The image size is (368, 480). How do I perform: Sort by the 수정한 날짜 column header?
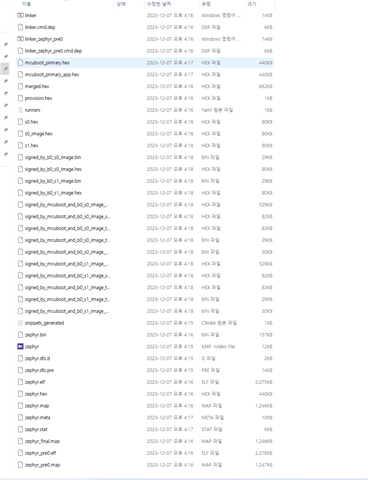(159, 4)
